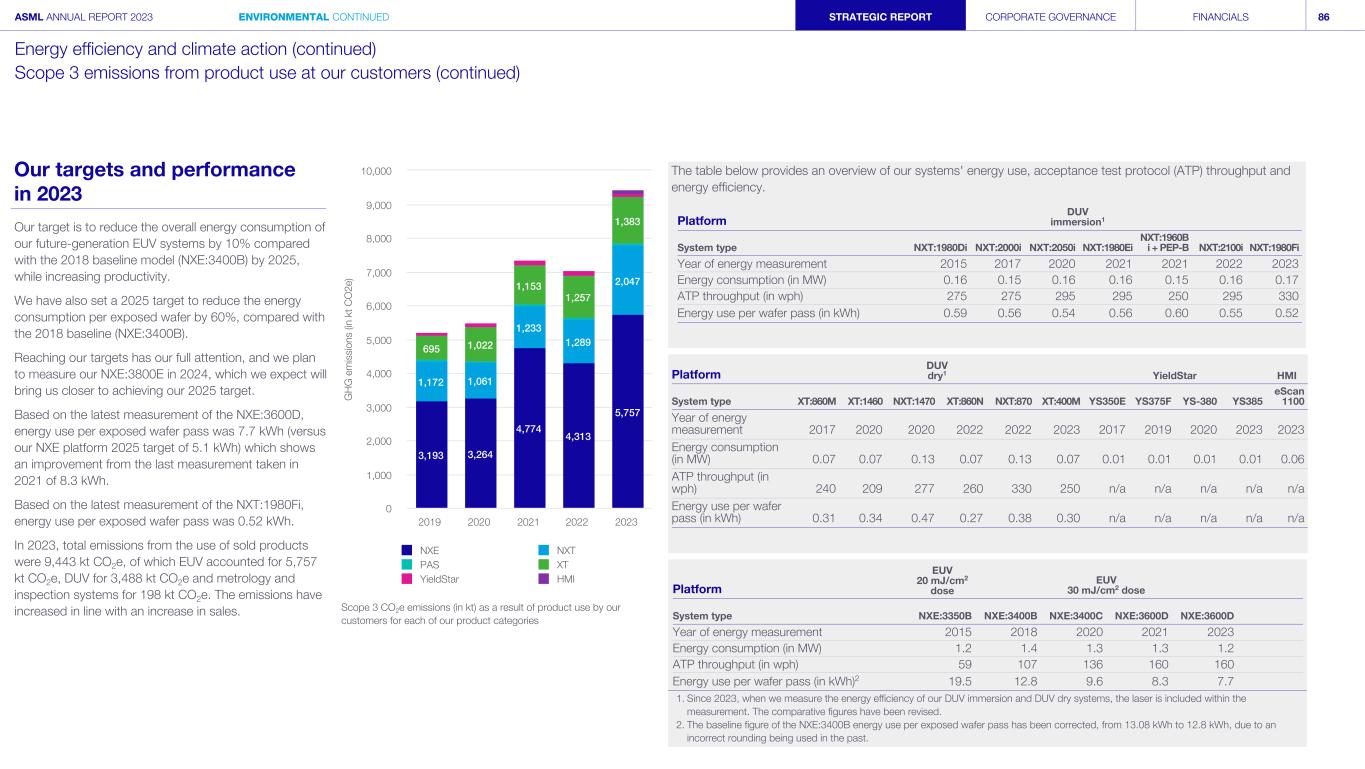Open the Strategic Report tab
This screenshot has width=1365, height=769.
(880, 17)
